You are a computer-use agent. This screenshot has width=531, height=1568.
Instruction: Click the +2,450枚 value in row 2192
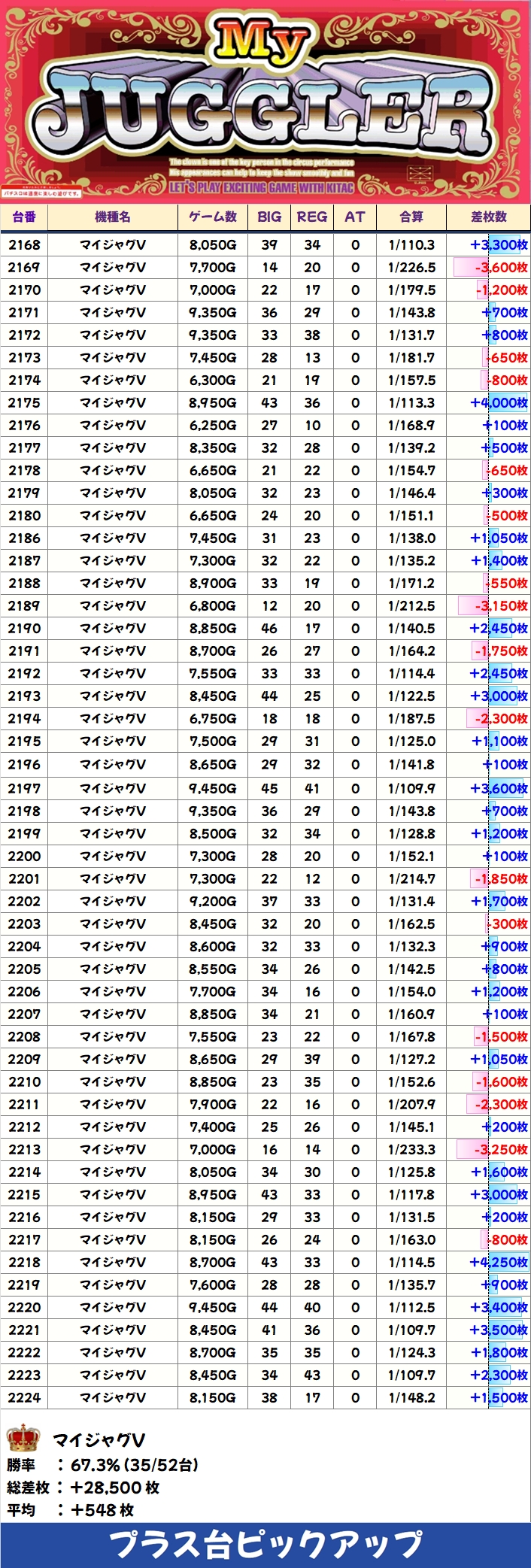coord(499,673)
